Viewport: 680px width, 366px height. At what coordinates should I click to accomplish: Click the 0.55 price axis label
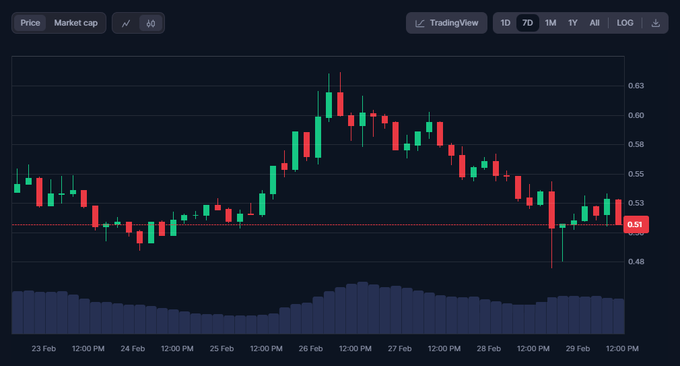636,174
